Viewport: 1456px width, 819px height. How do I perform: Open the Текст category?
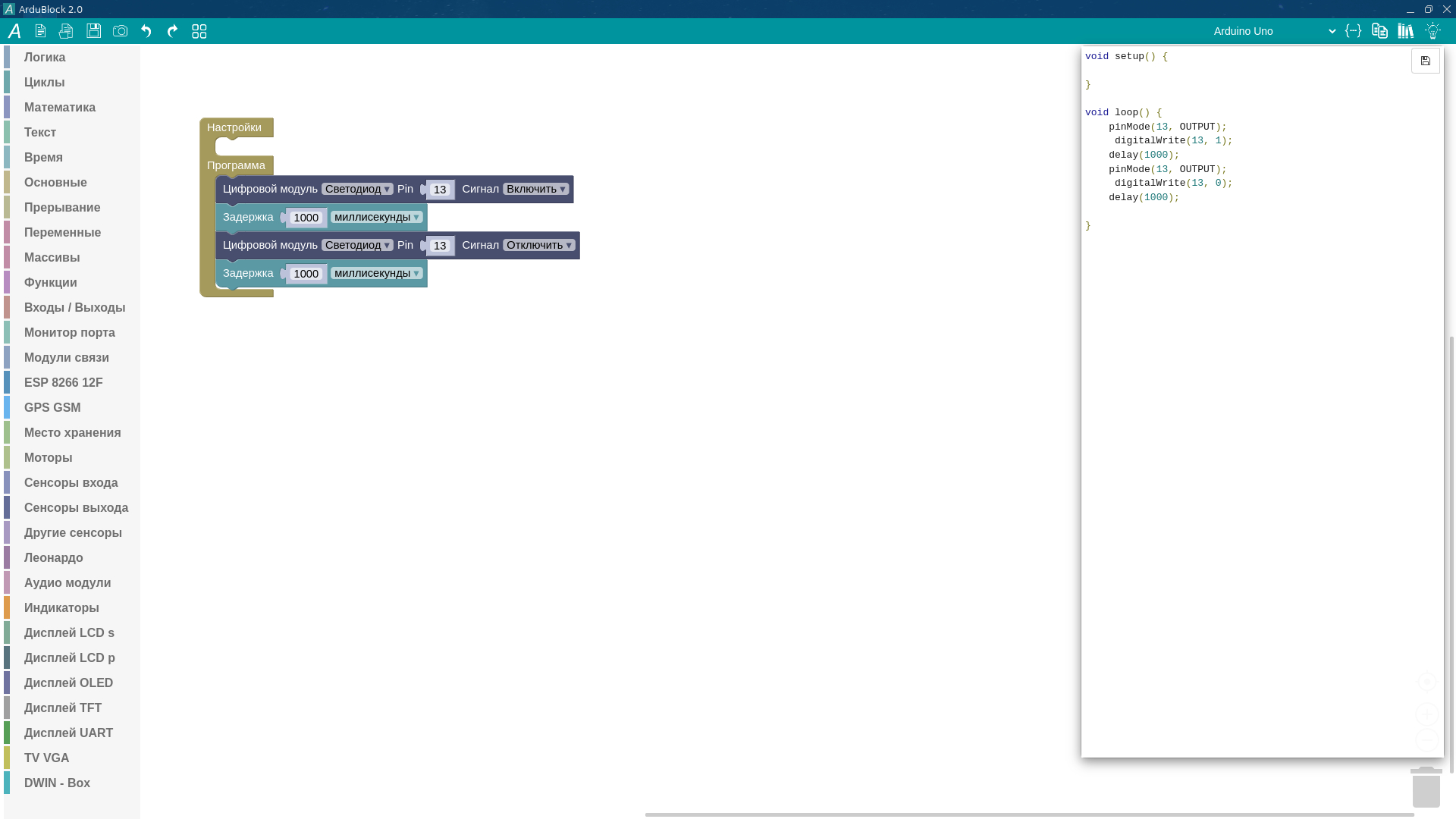click(x=71, y=132)
